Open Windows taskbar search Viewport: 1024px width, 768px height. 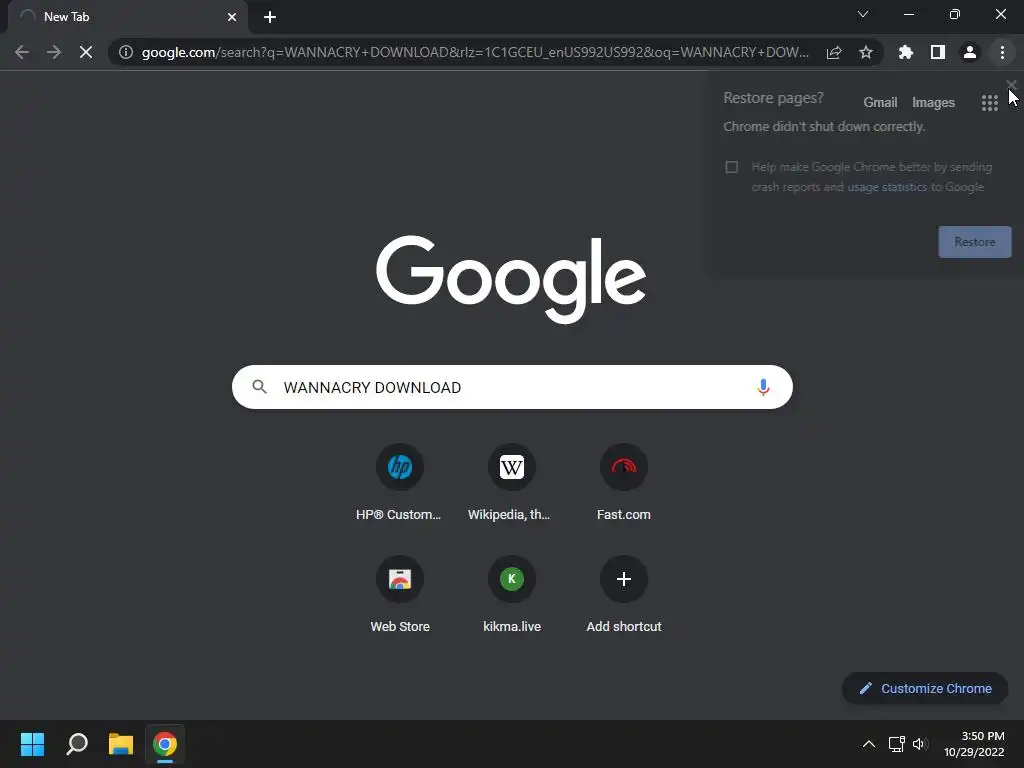click(x=77, y=744)
